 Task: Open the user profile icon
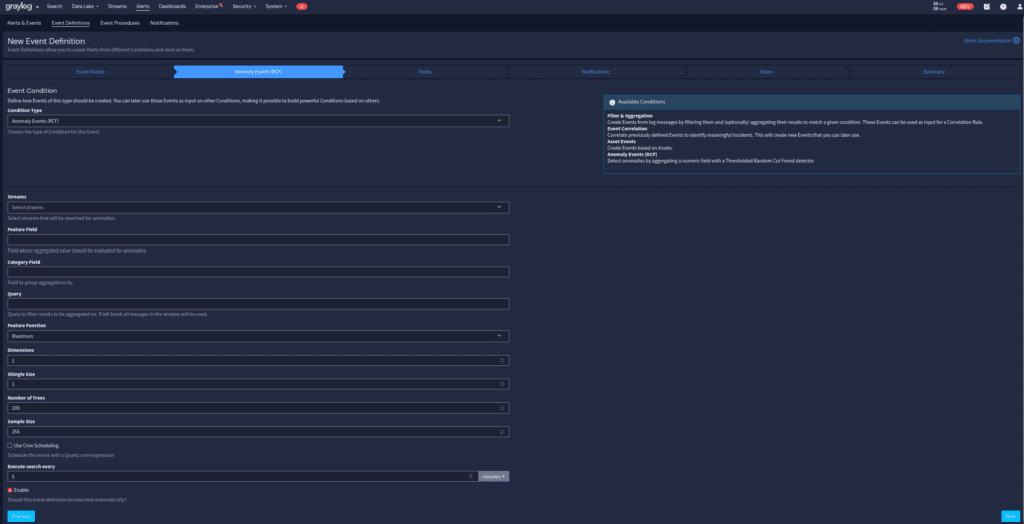click(x=1017, y=6)
